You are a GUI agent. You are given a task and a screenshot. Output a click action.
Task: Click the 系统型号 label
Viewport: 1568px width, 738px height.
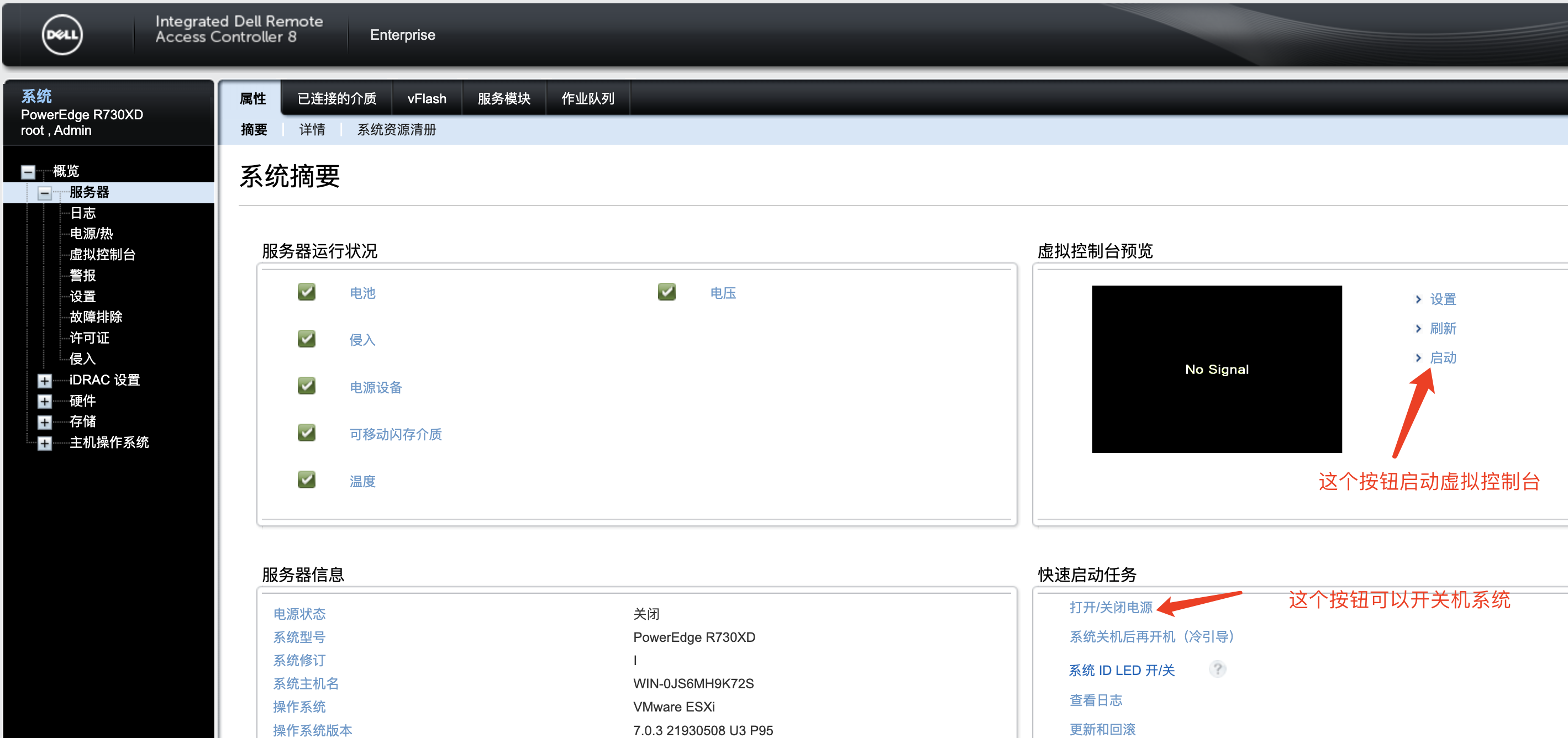click(x=299, y=637)
